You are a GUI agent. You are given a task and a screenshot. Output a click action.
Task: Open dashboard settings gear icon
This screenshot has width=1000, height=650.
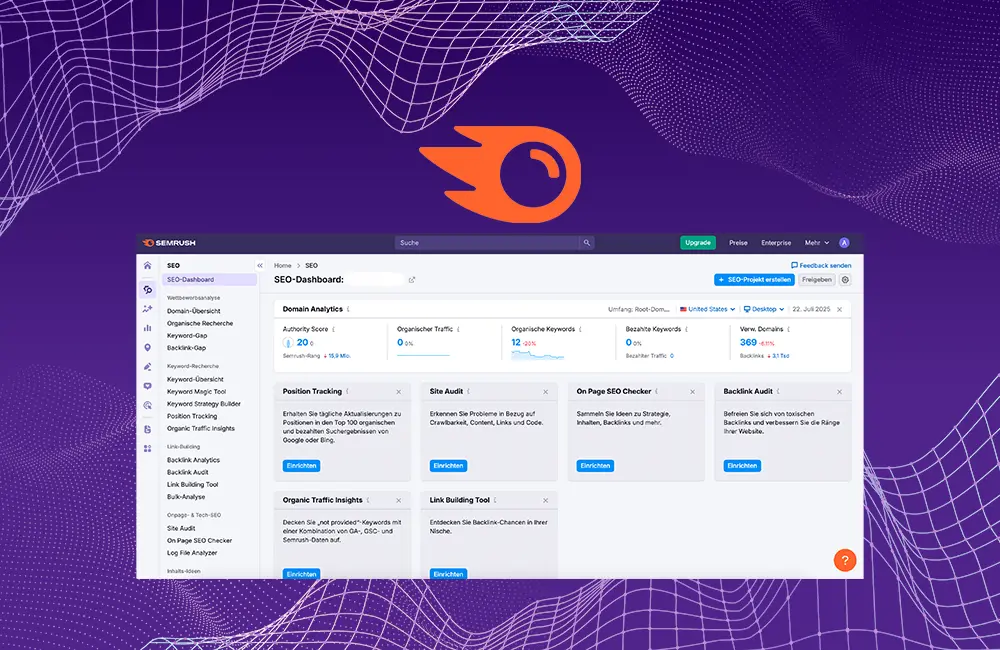(845, 280)
